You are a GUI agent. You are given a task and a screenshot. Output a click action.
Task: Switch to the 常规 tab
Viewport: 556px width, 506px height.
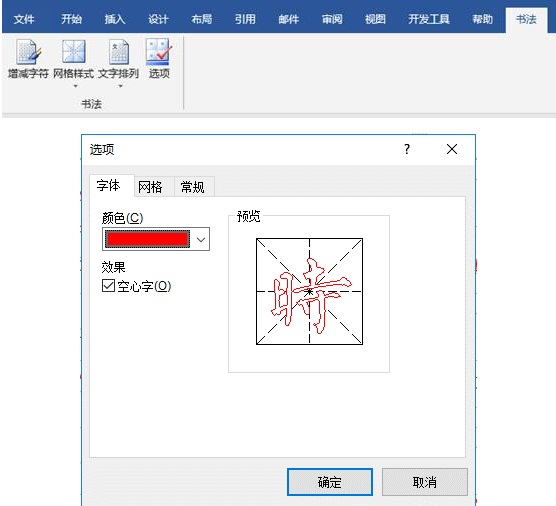tap(193, 187)
